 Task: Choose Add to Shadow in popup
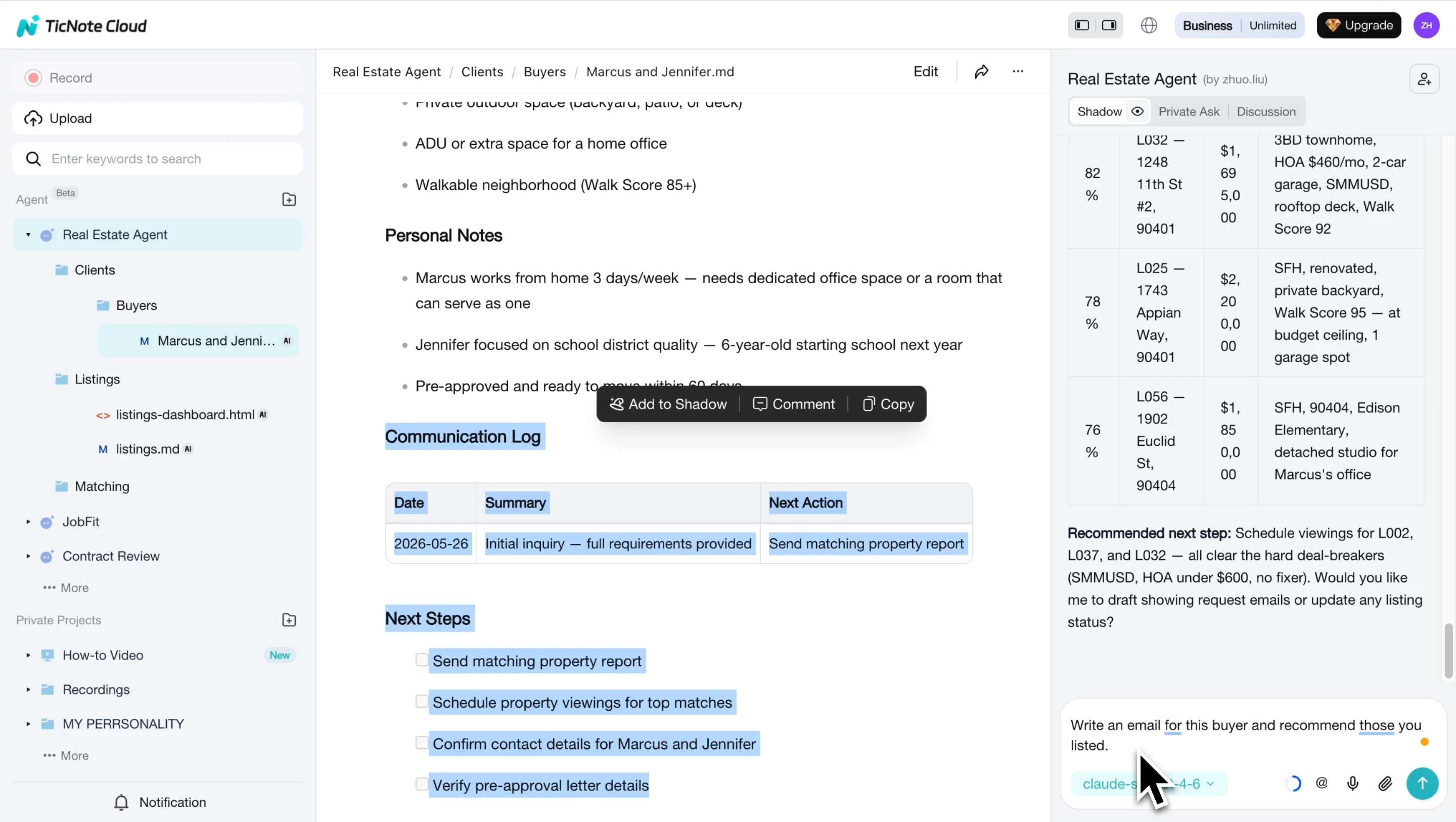[668, 404]
